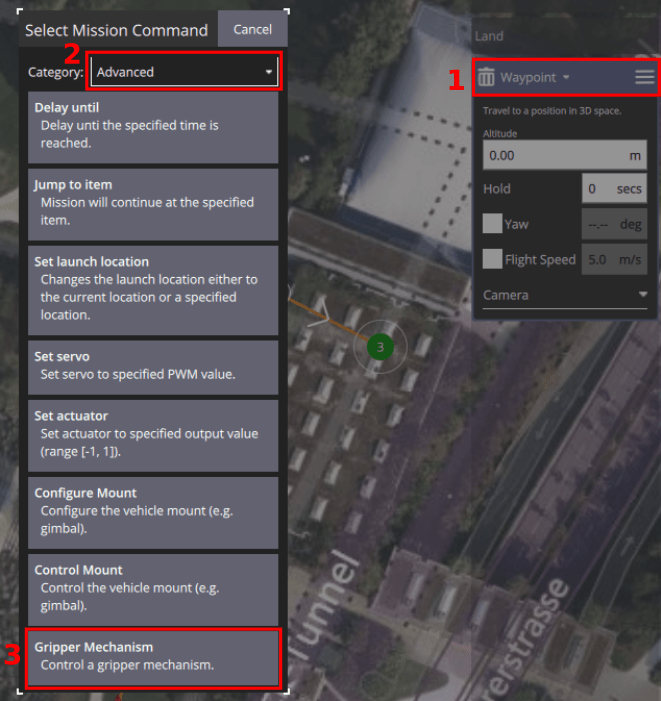This screenshot has height=701, width=661.
Task: Expand the Waypoint command type dropdown
Action: (535, 77)
